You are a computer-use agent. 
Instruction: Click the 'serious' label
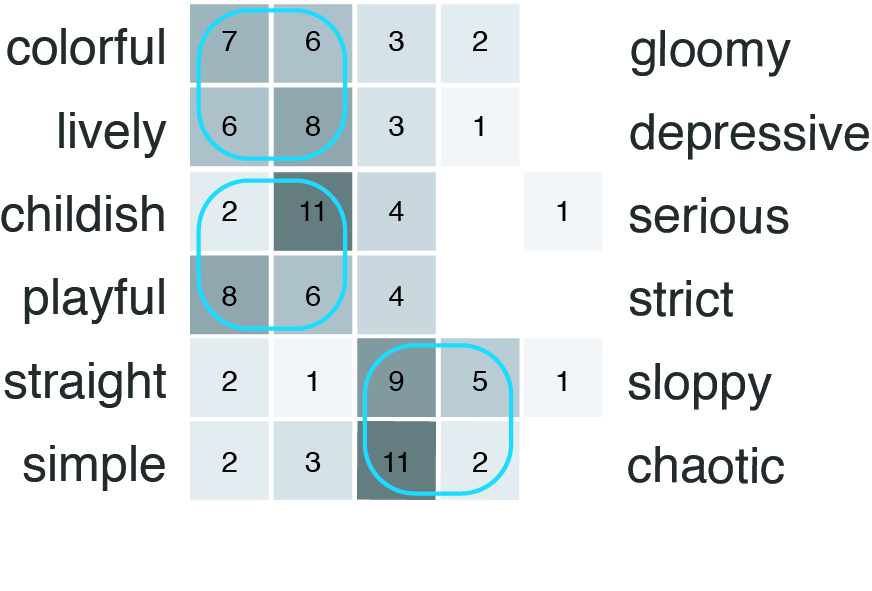click(708, 216)
